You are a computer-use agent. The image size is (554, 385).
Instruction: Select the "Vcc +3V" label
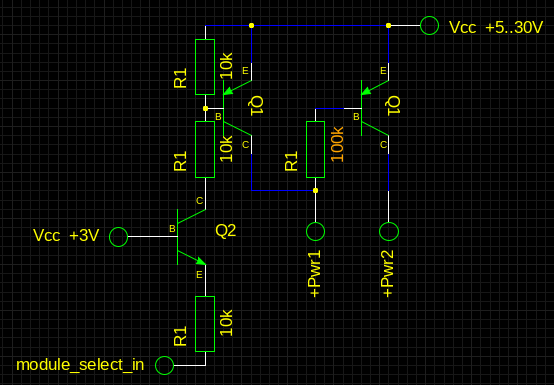66,235
